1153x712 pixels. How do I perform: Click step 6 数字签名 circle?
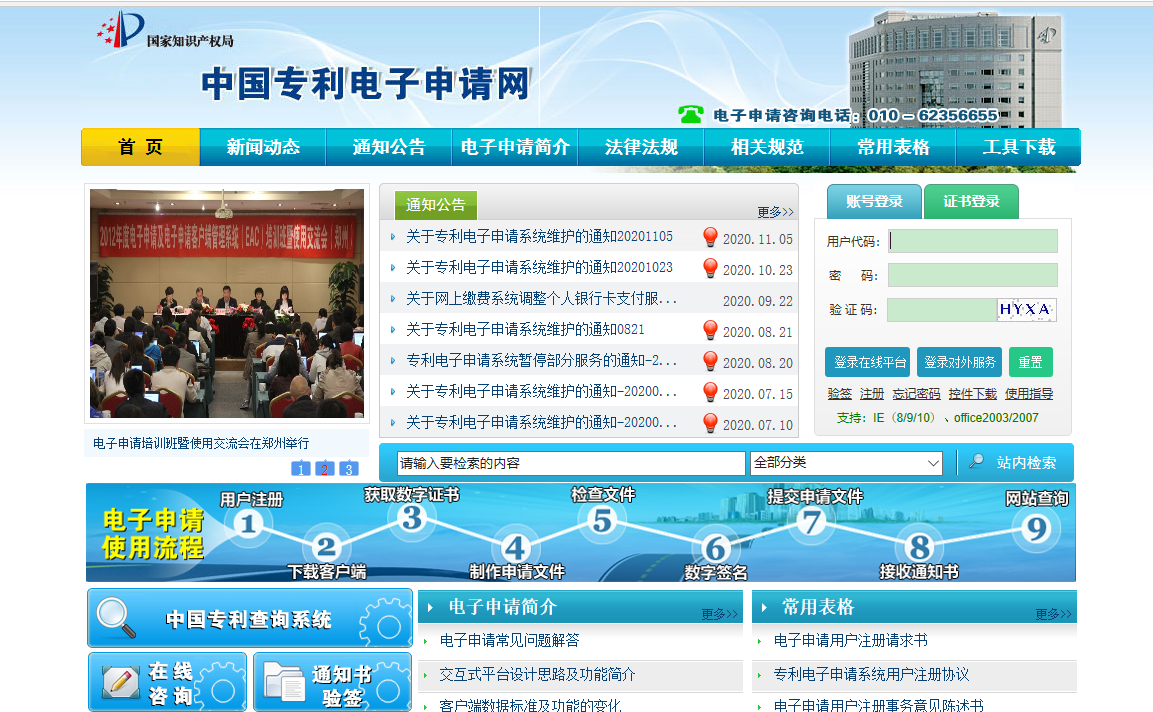pos(715,548)
